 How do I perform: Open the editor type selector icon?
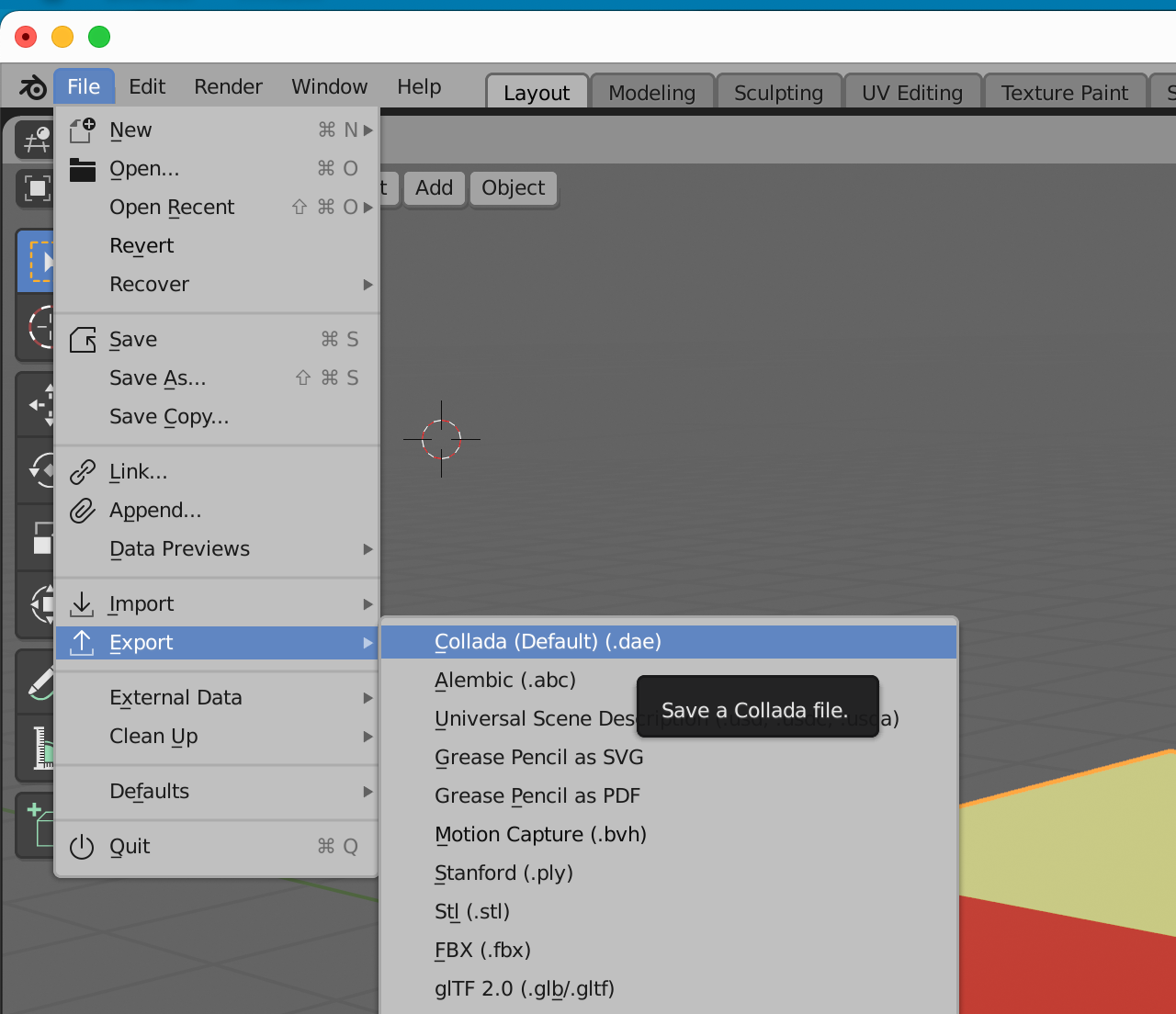[x=36, y=141]
